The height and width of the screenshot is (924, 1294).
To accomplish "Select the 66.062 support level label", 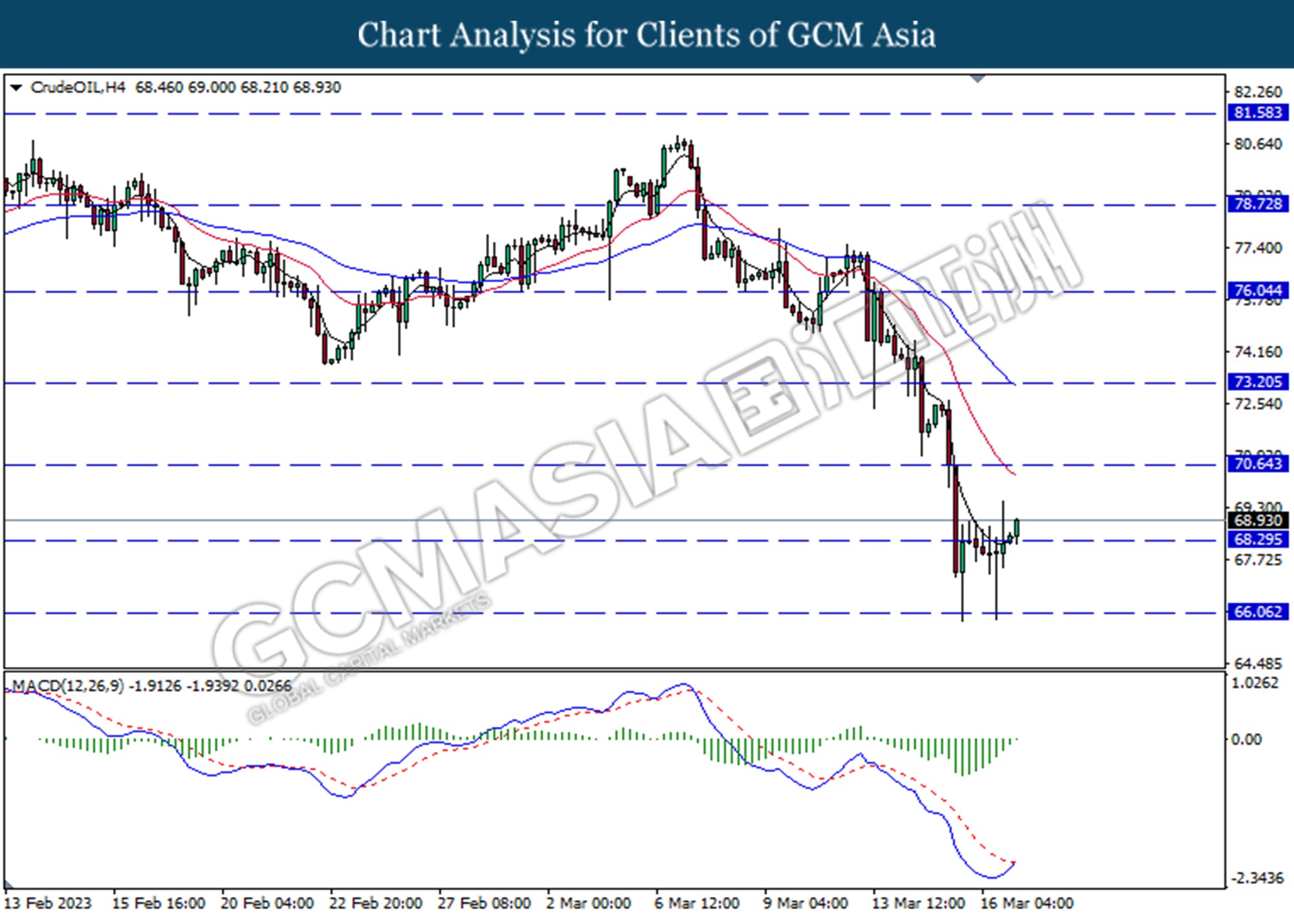I will click(x=1258, y=611).
